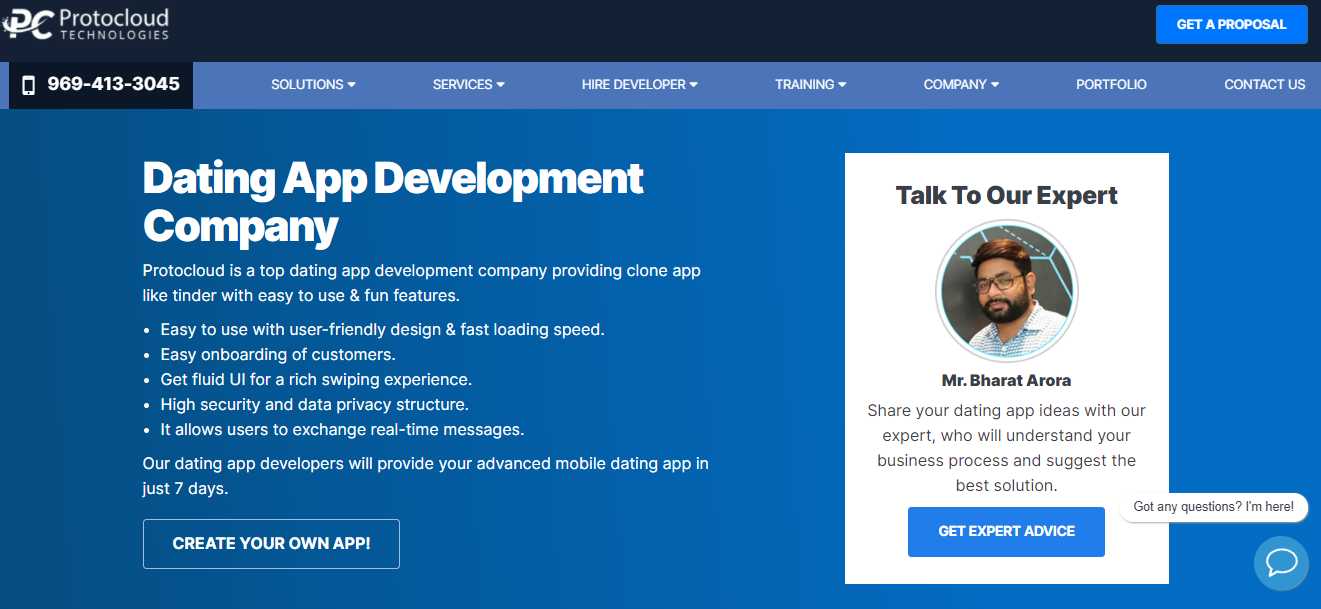Viewport: 1321px width, 609px height.
Task: Click the Create Your Own App button
Action: 271,544
